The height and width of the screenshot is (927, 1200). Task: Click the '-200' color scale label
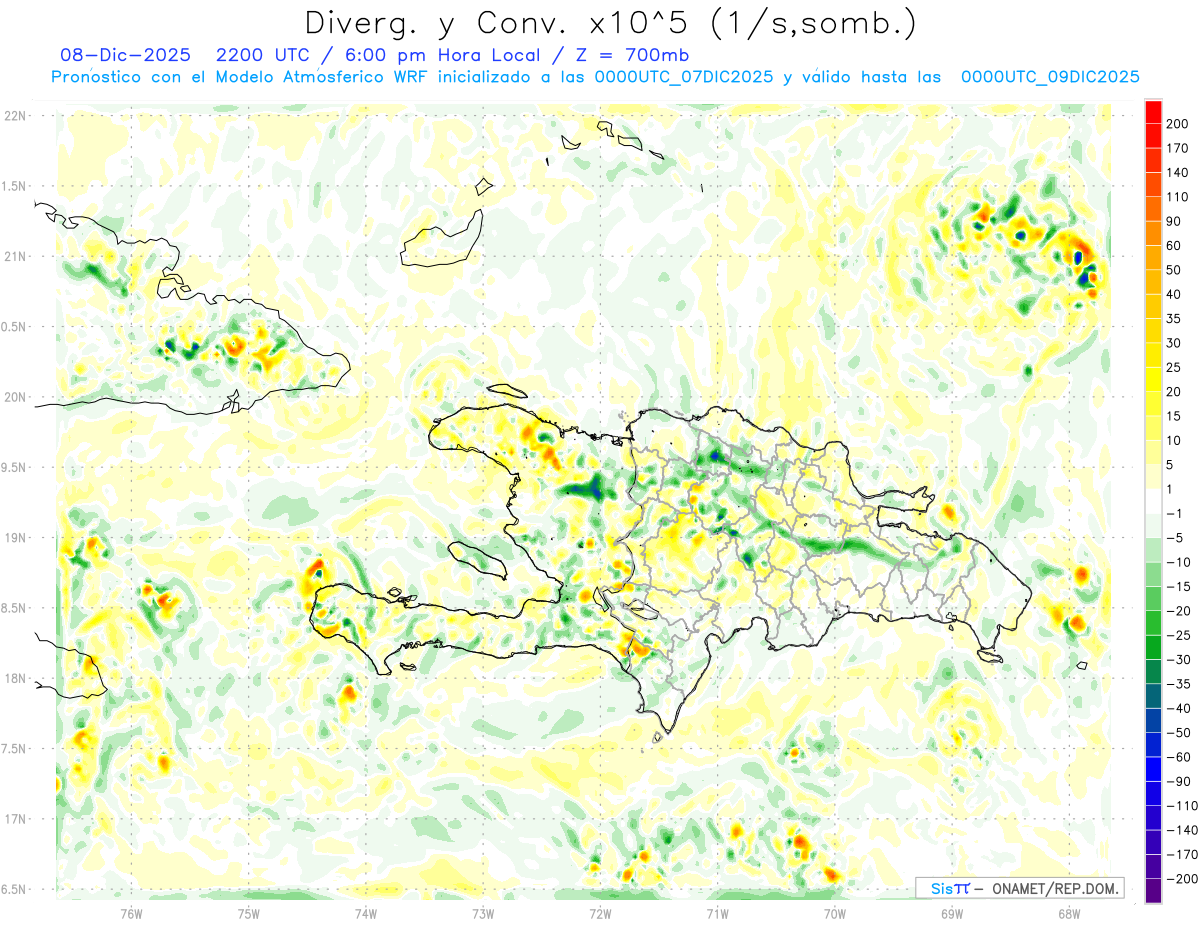tap(1181, 879)
